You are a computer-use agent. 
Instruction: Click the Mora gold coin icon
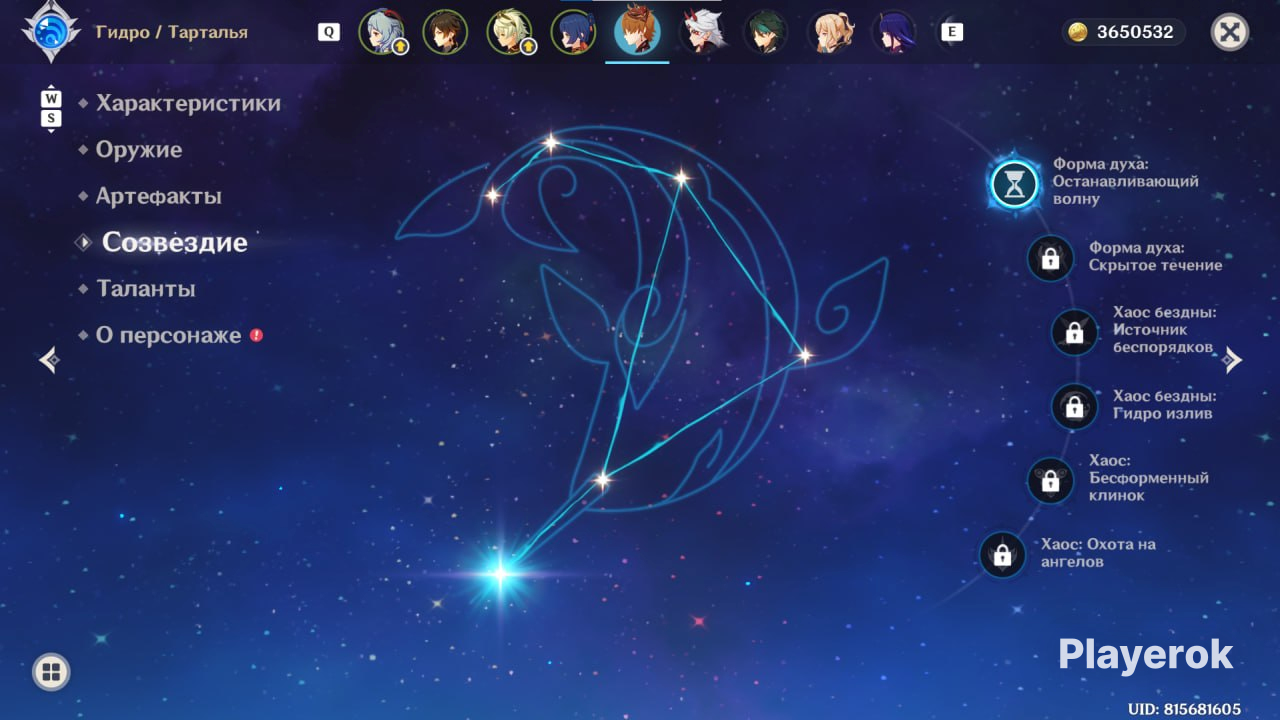(x=1078, y=32)
